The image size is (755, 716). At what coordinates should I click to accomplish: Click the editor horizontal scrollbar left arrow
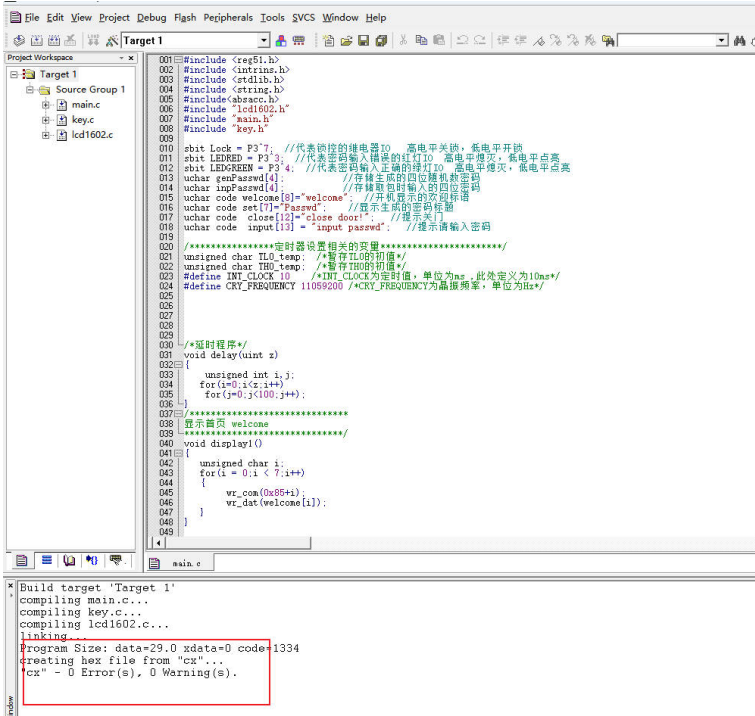(158, 543)
